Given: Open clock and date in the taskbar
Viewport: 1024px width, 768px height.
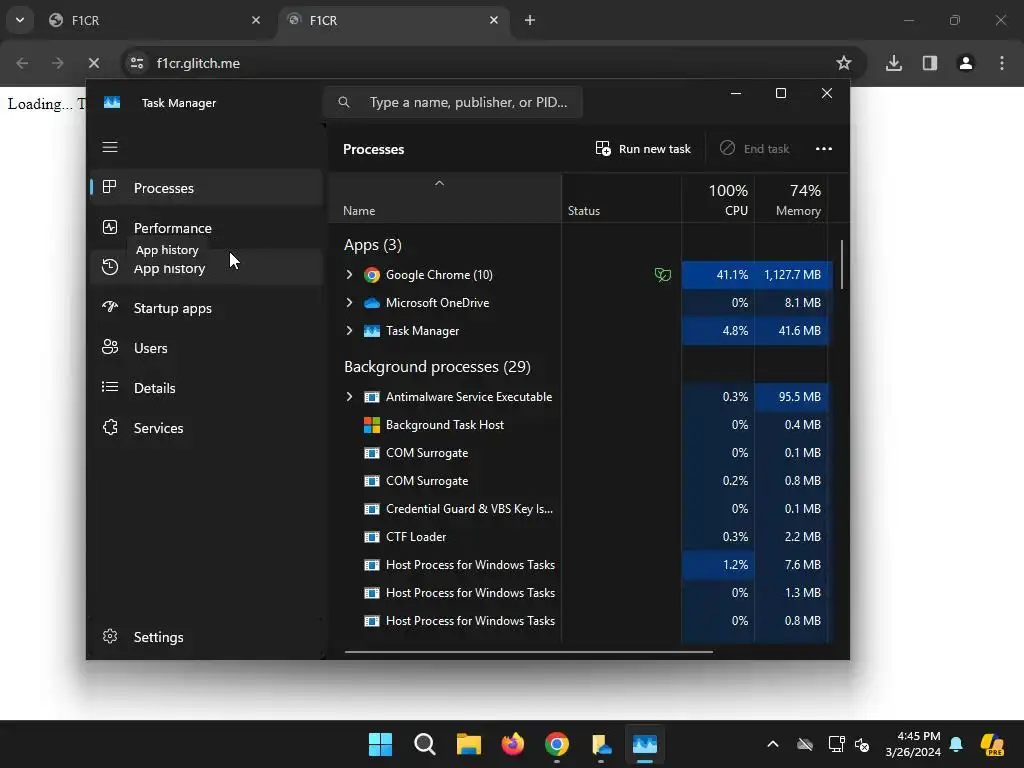Looking at the screenshot, I should [x=913, y=744].
